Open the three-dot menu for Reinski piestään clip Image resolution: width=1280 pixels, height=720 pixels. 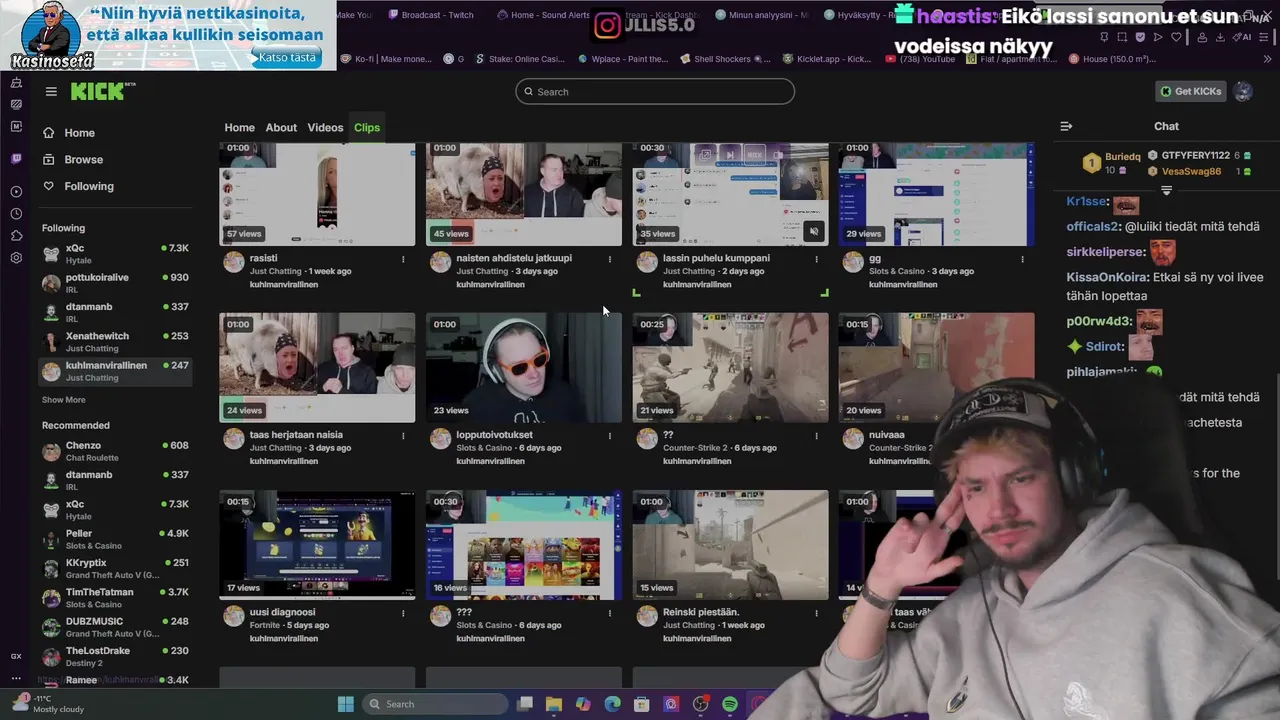pos(817,613)
